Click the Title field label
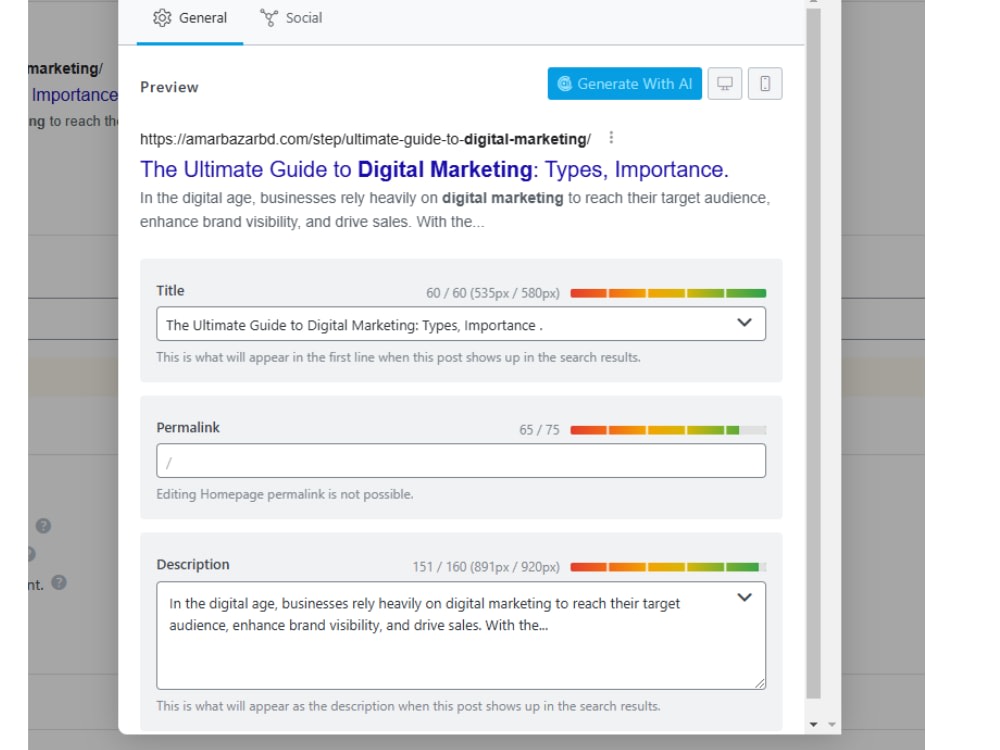The image size is (1000, 750). click(x=170, y=290)
